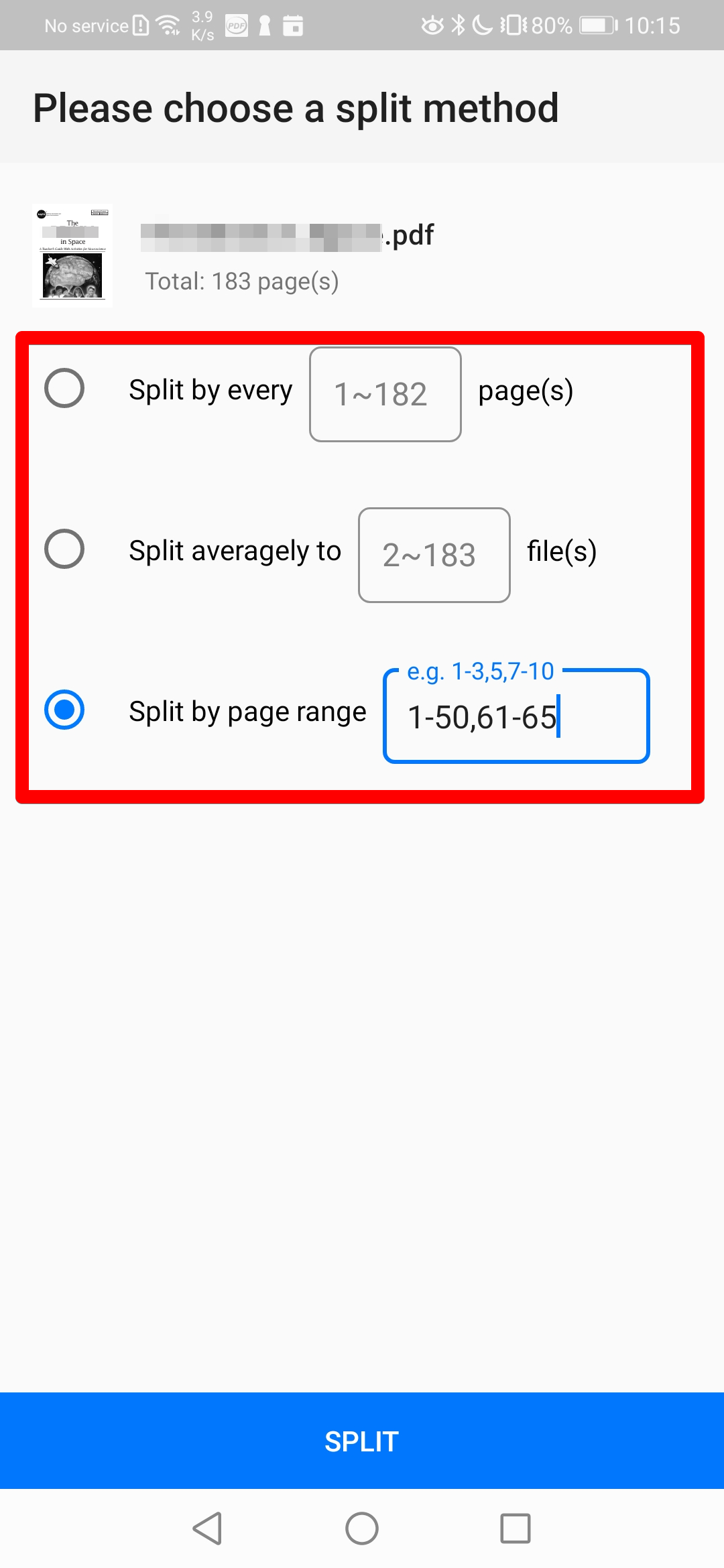Select the 'Split averagely to' radio button
The image size is (724, 1568).
pyautogui.click(x=64, y=549)
